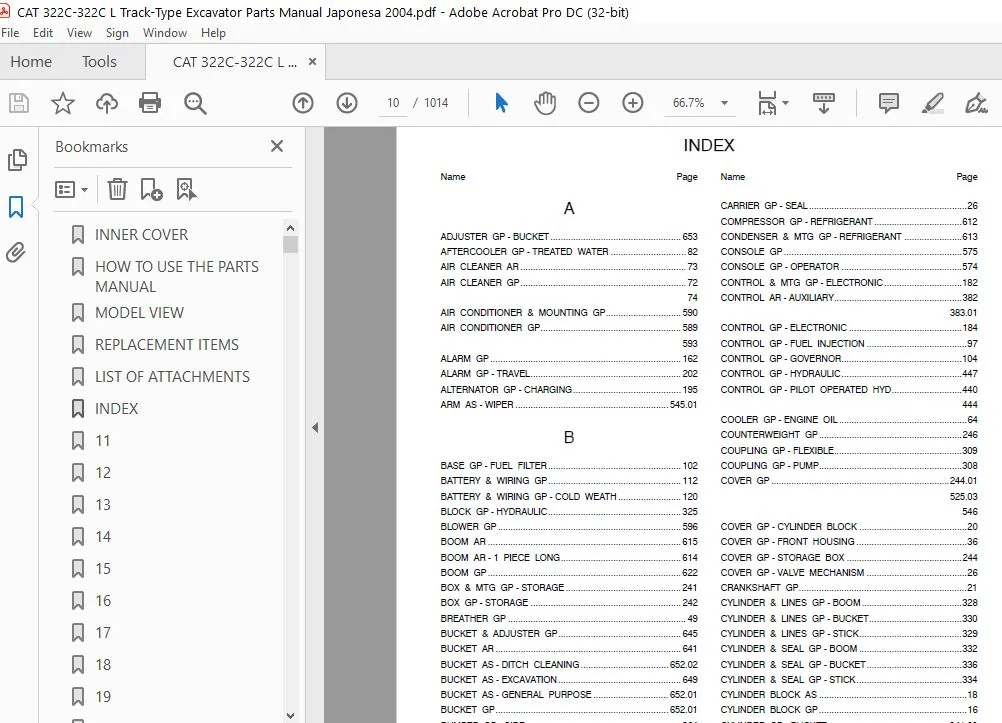
Task: Close the Bookmarks panel
Action: point(277,146)
